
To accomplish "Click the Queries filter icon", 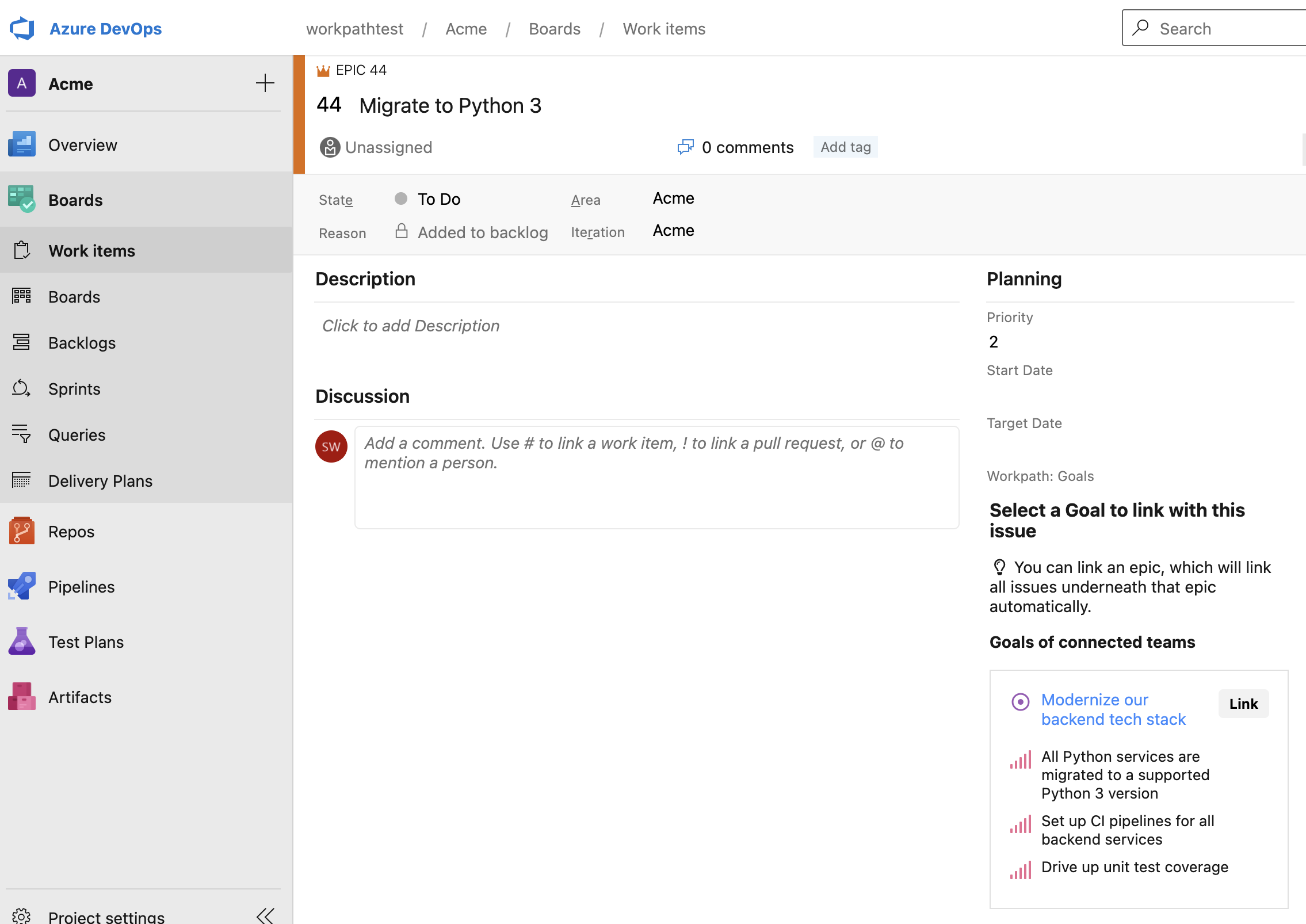I will pos(22,434).
